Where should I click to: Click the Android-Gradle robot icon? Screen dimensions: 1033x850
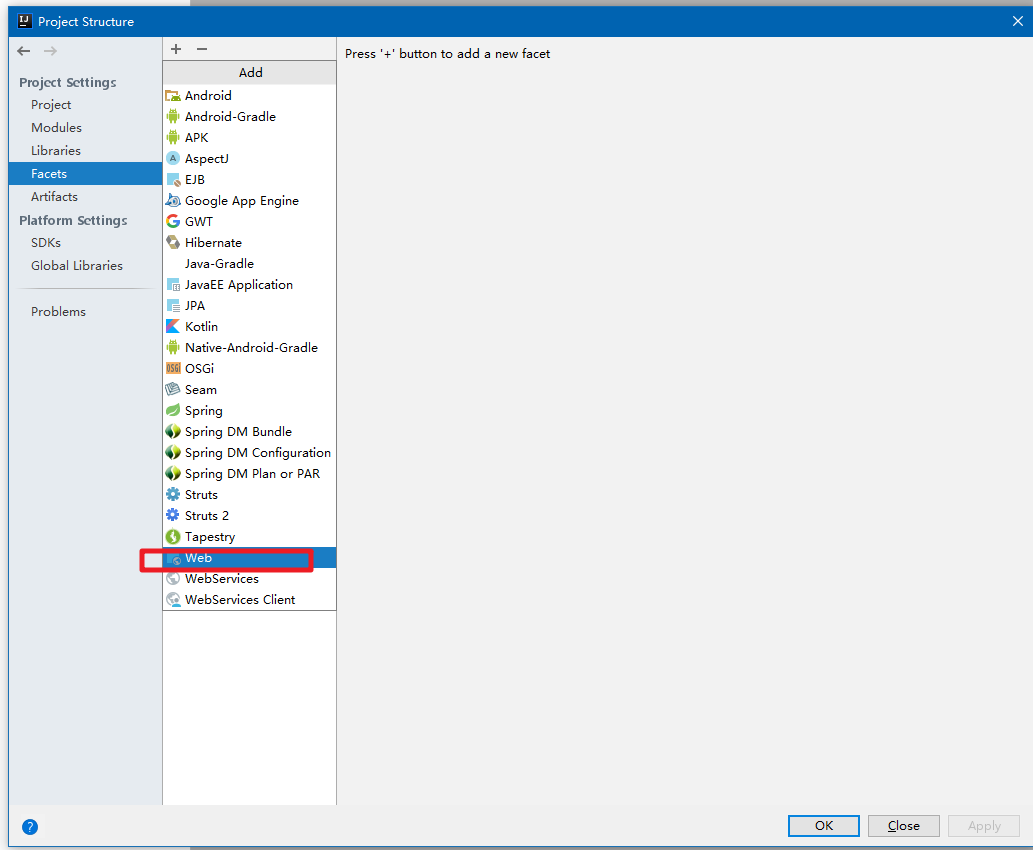click(173, 117)
